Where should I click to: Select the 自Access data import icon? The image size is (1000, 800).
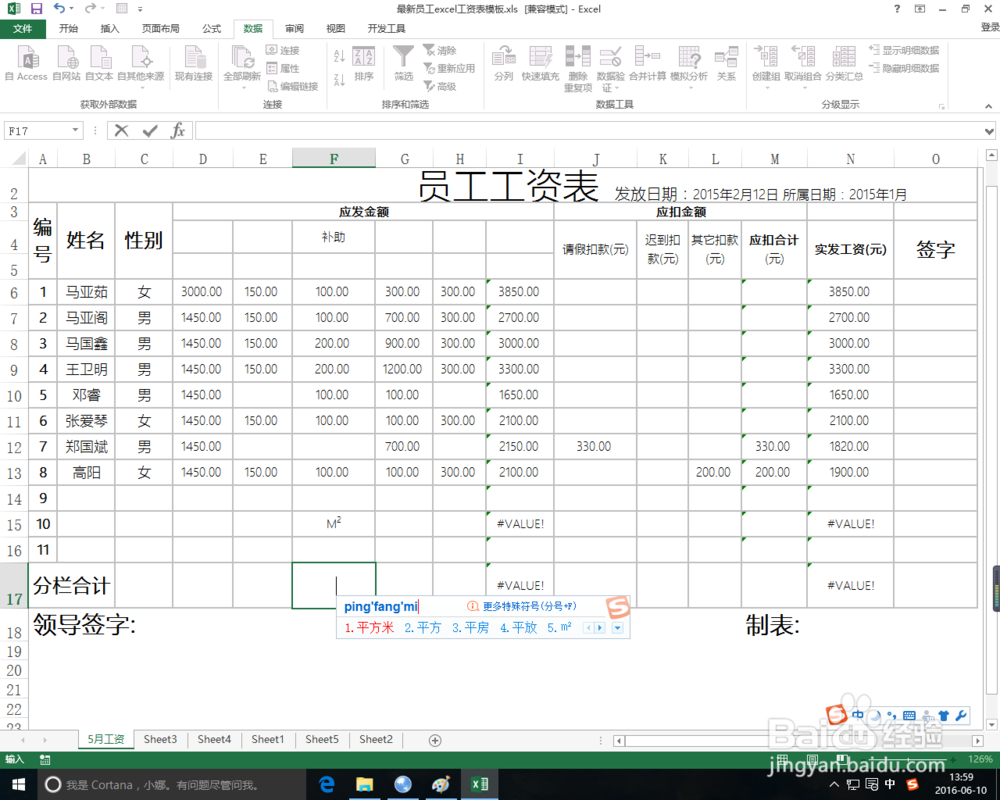tap(25, 62)
